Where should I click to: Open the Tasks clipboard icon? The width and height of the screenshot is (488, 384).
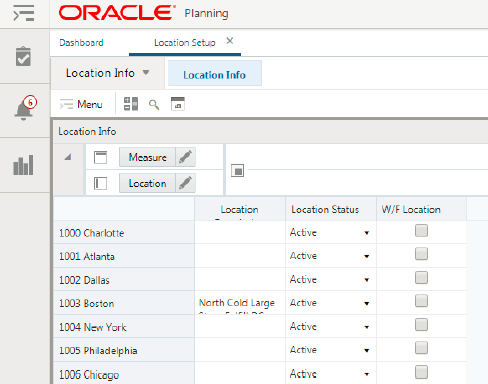(23, 56)
